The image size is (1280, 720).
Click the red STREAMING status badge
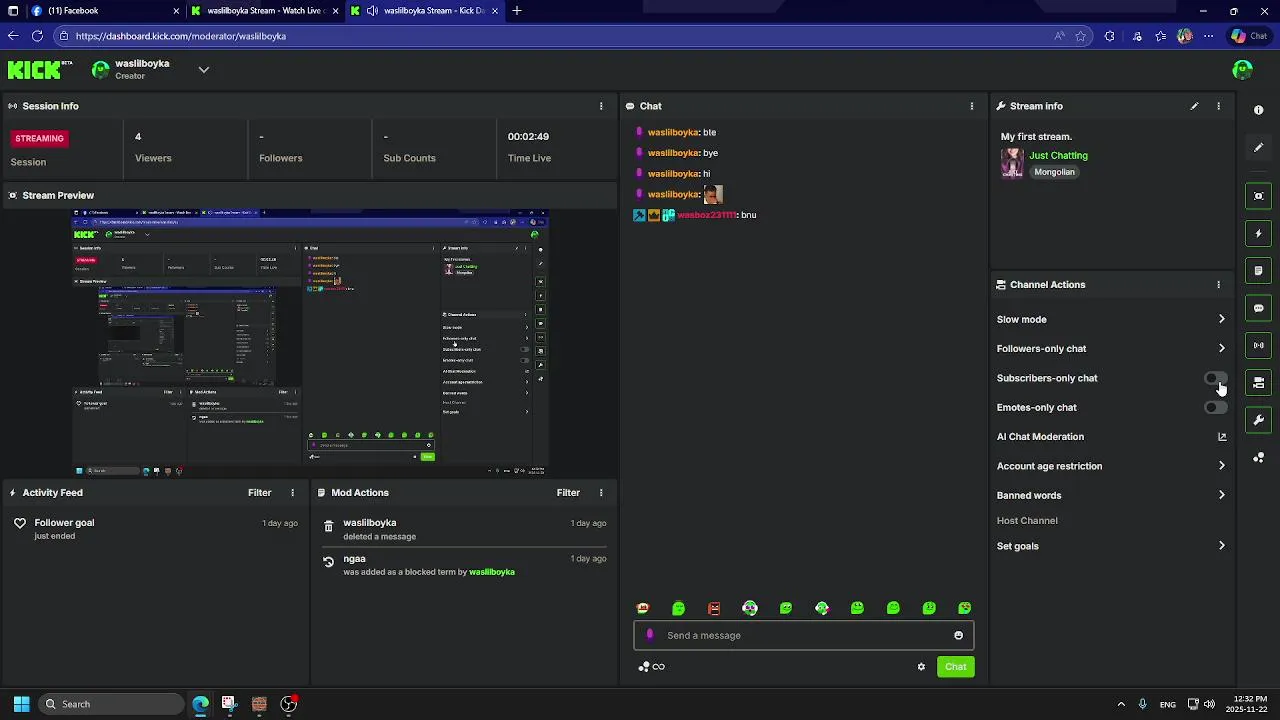(39, 138)
